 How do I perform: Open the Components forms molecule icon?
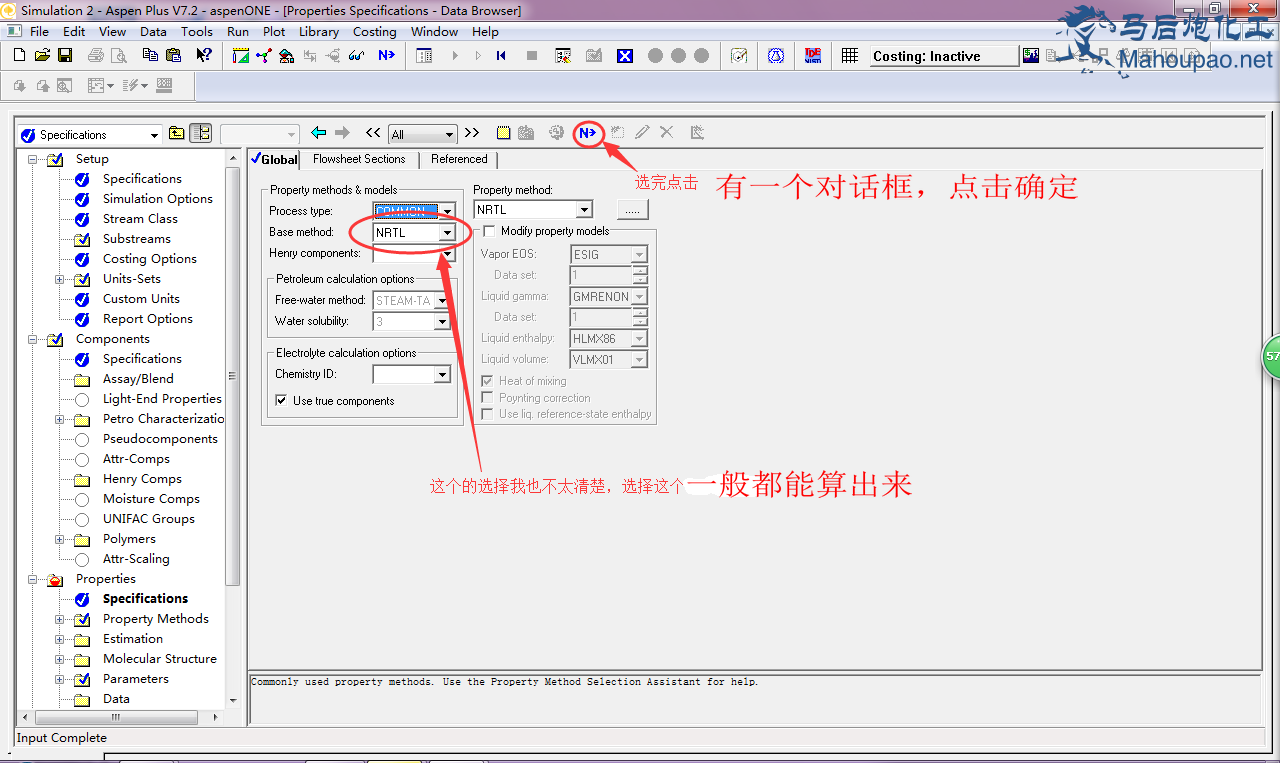click(x=264, y=56)
